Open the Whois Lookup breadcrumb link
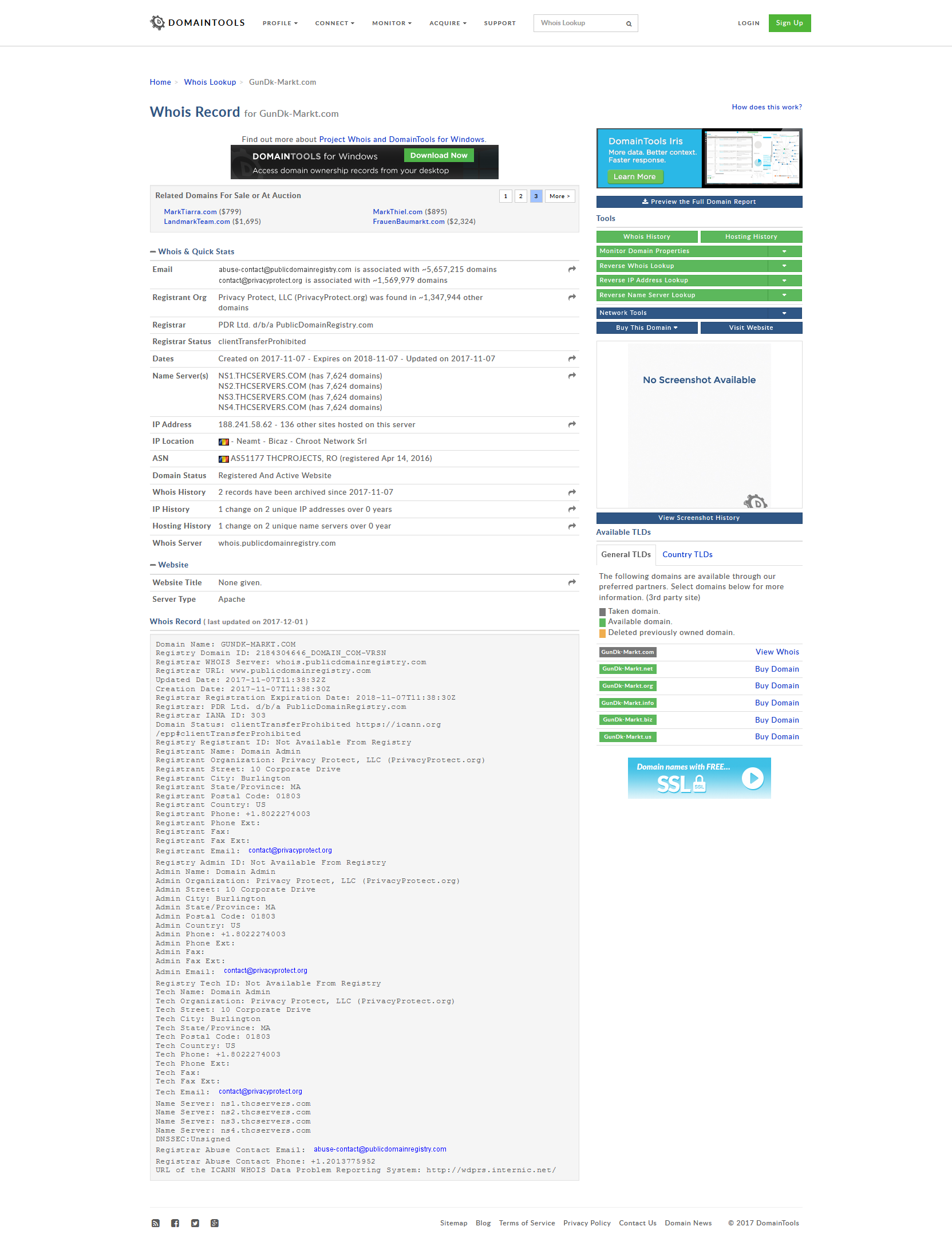Image resolution: width=952 pixels, height=1238 pixels. pos(210,82)
